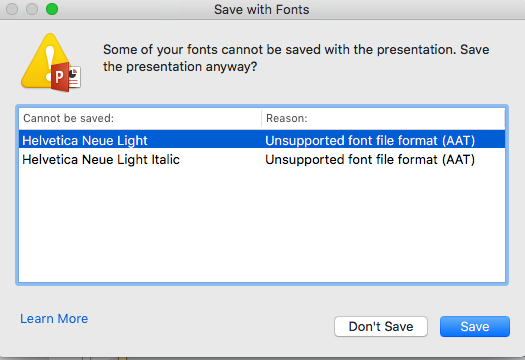Click the empty white area of the font list
This screenshot has width=525, height=360.
(x=262, y=224)
